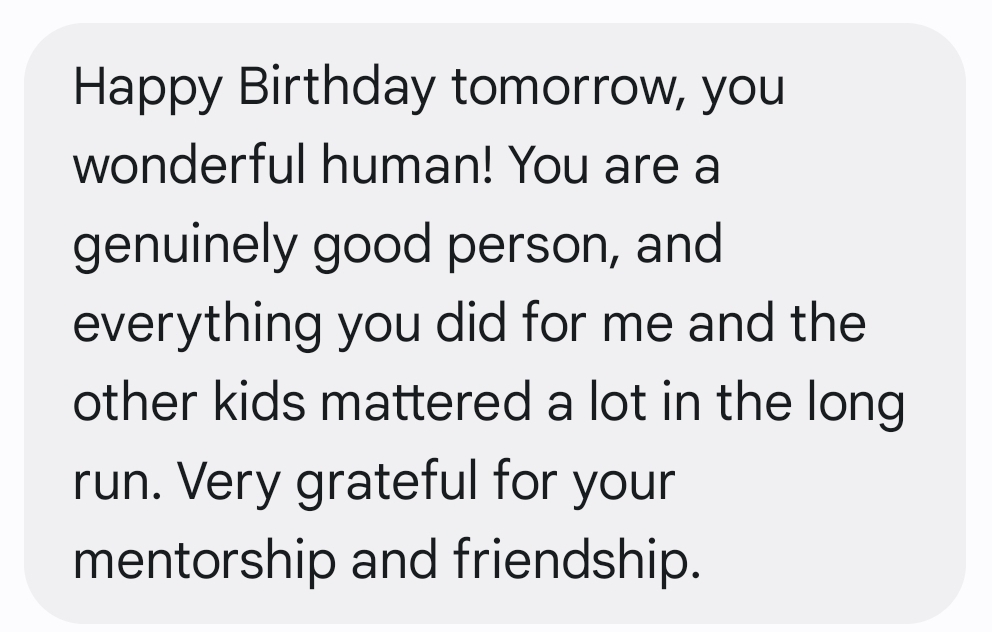Click the words "for your" in sixth line
This screenshot has height=632, width=992.
(x=583, y=482)
